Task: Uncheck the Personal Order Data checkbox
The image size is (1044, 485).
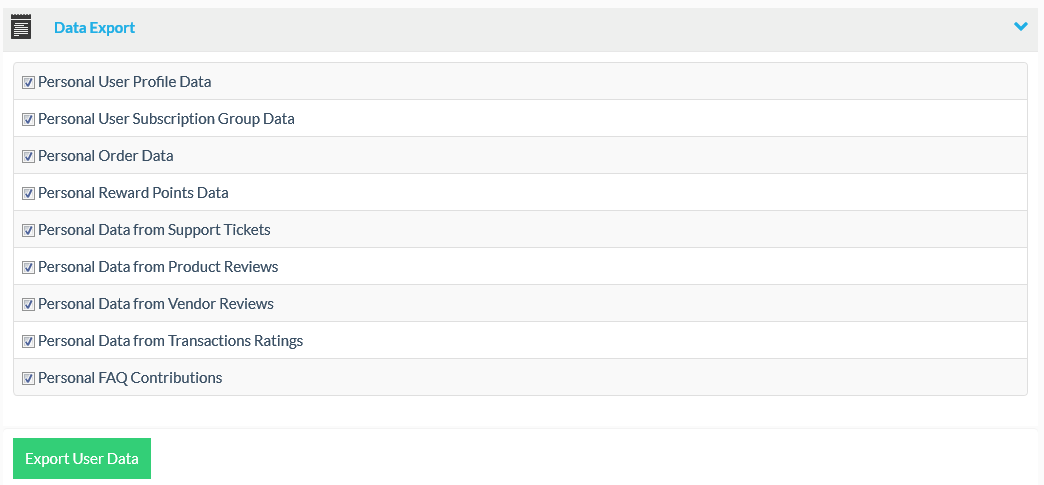Action: click(28, 156)
